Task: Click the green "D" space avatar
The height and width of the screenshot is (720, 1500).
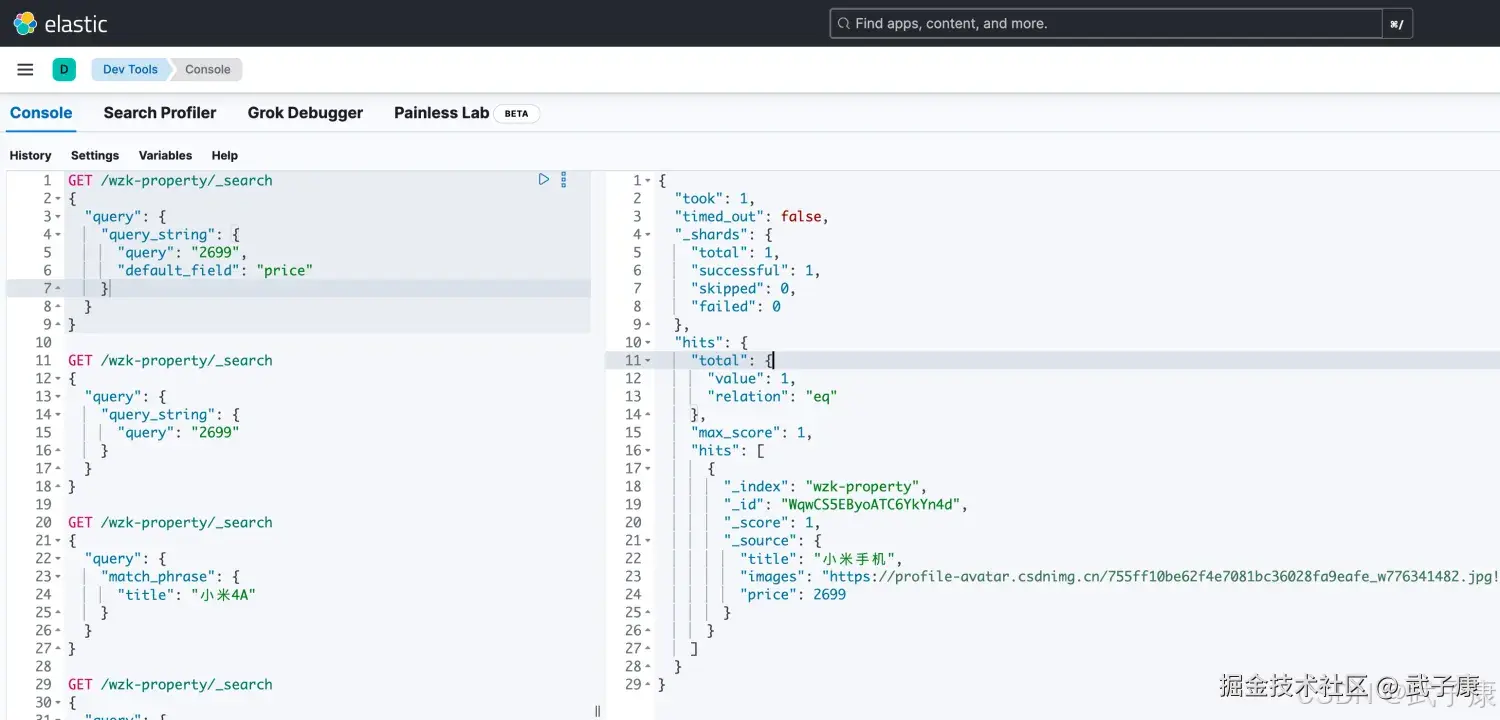Action: click(x=64, y=69)
